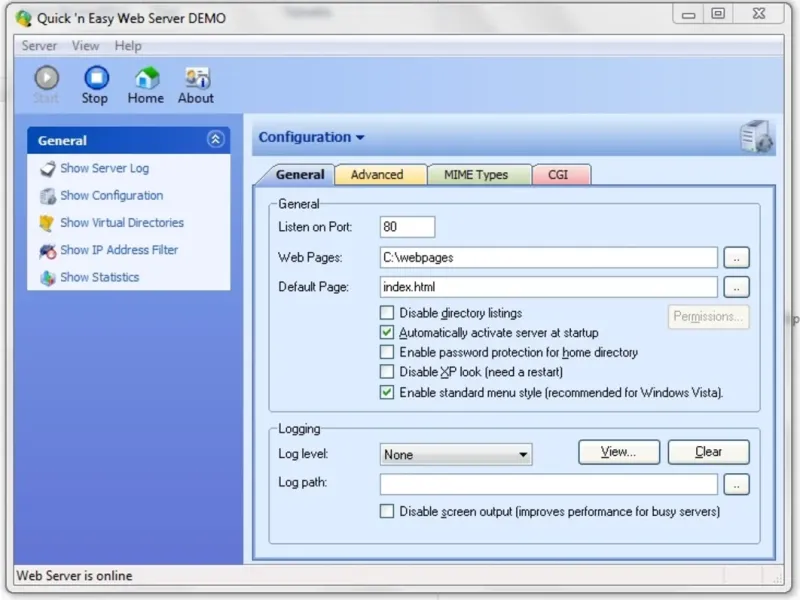
Task: Enable password protection for home directory
Action: coord(387,352)
